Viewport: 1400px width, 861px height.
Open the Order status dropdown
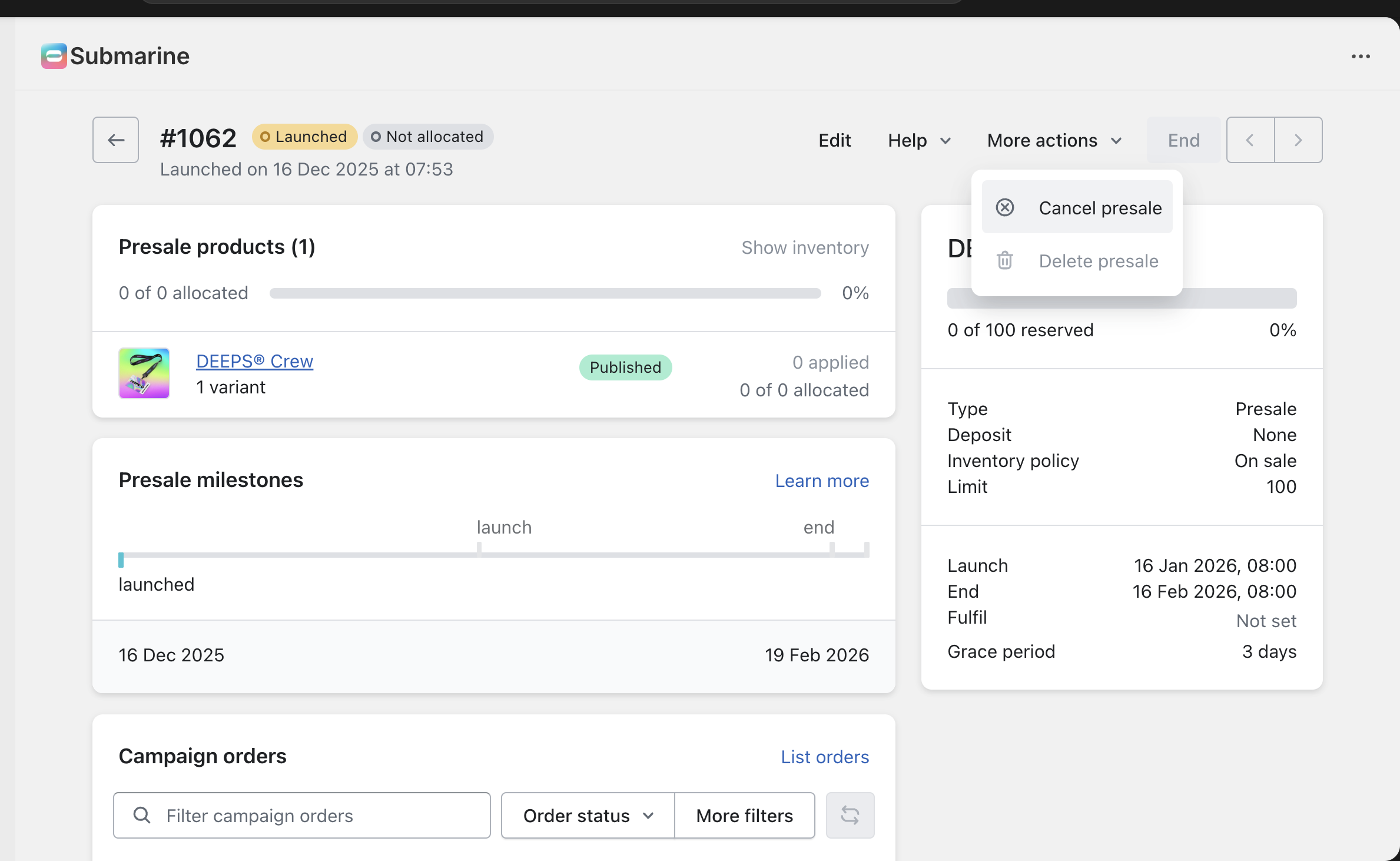click(x=588, y=815)
